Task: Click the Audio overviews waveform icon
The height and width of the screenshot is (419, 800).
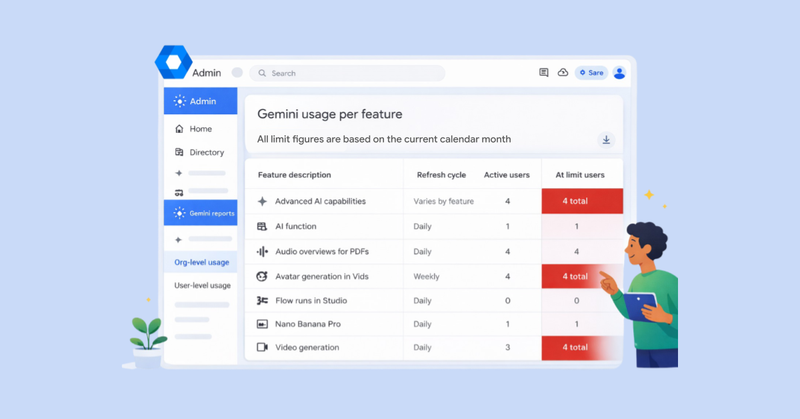Action: (262, 251)
